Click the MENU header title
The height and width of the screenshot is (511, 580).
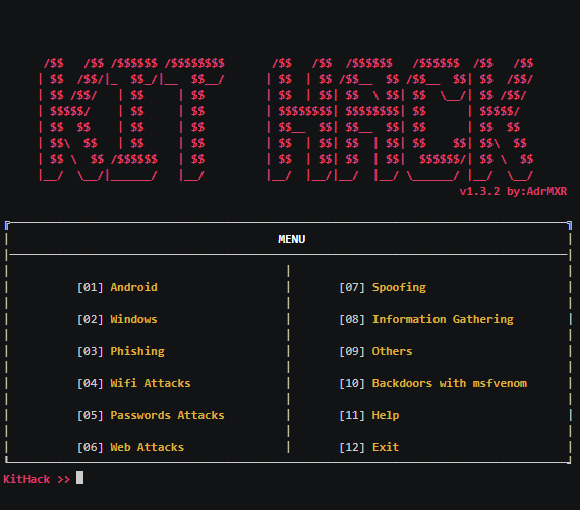click(291, 239)
